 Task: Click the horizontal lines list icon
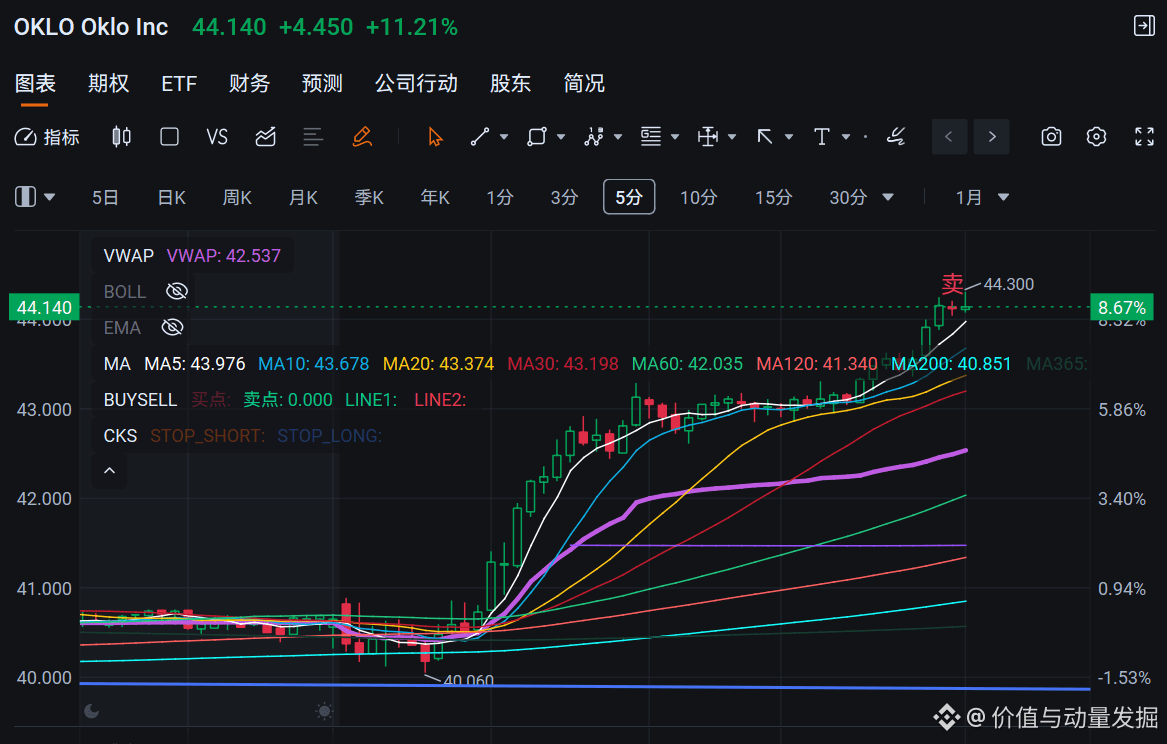tap(313, 137)
